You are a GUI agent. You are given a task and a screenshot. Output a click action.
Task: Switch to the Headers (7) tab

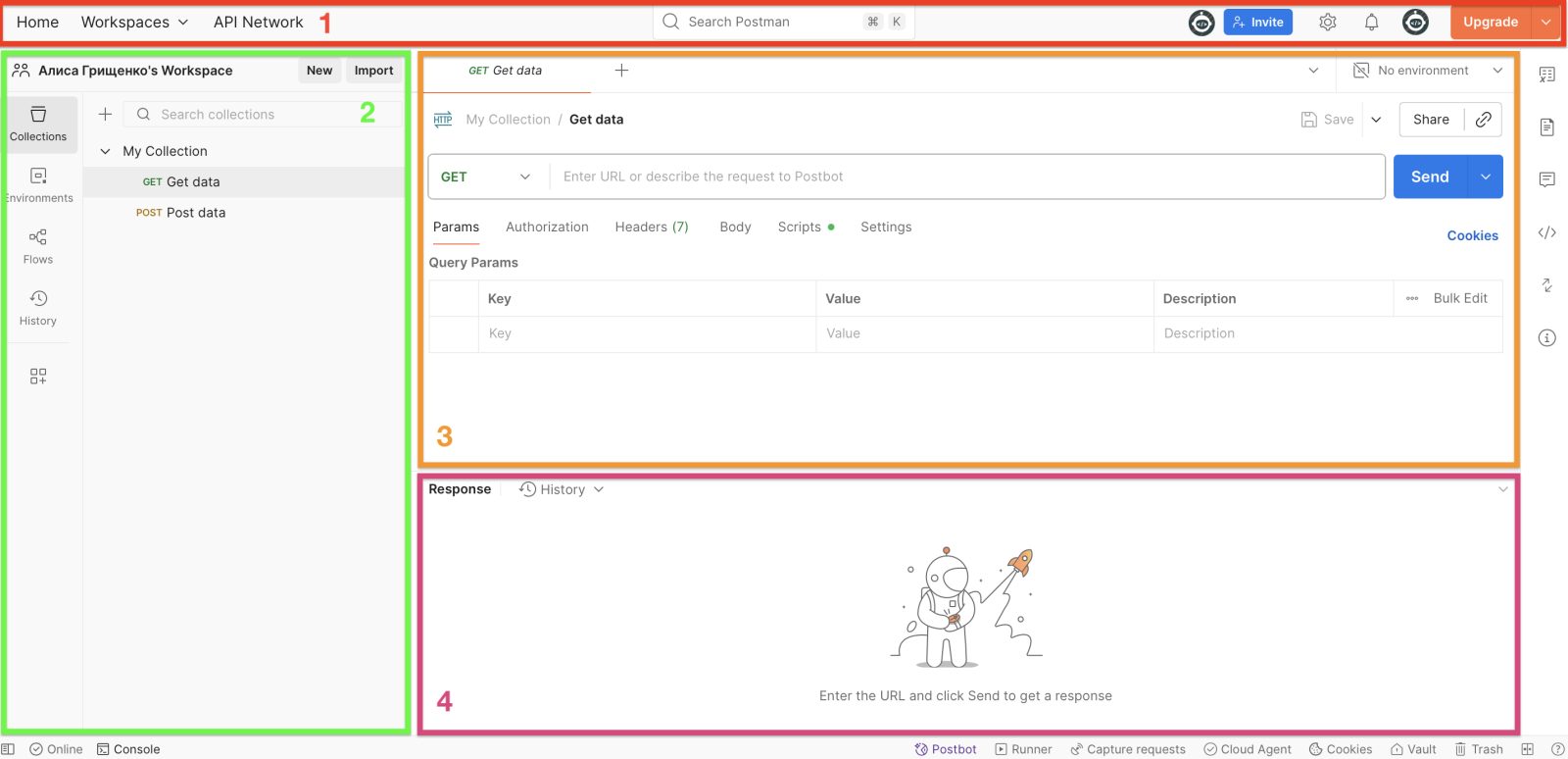tap(652, 227)
